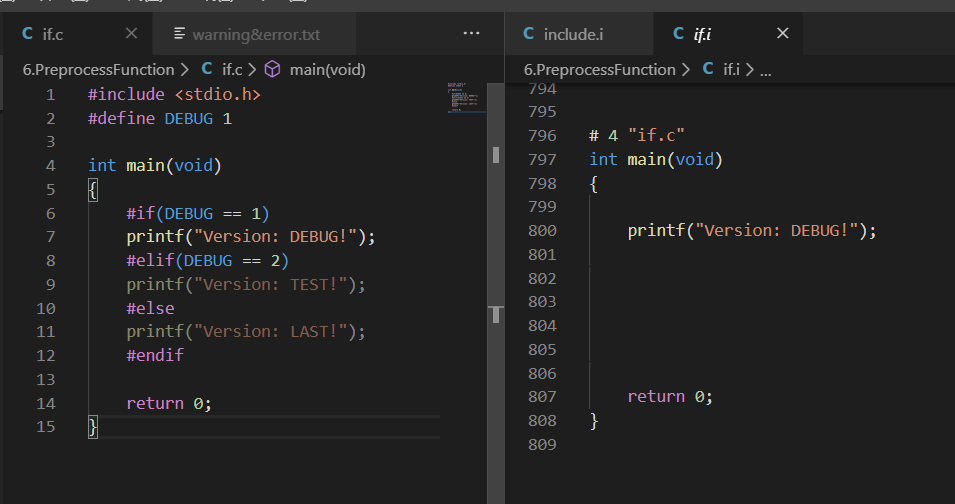Click the C icon beside if.i in right breadcrumb
This screenshot has width=955, height=504.
point(707,70)
